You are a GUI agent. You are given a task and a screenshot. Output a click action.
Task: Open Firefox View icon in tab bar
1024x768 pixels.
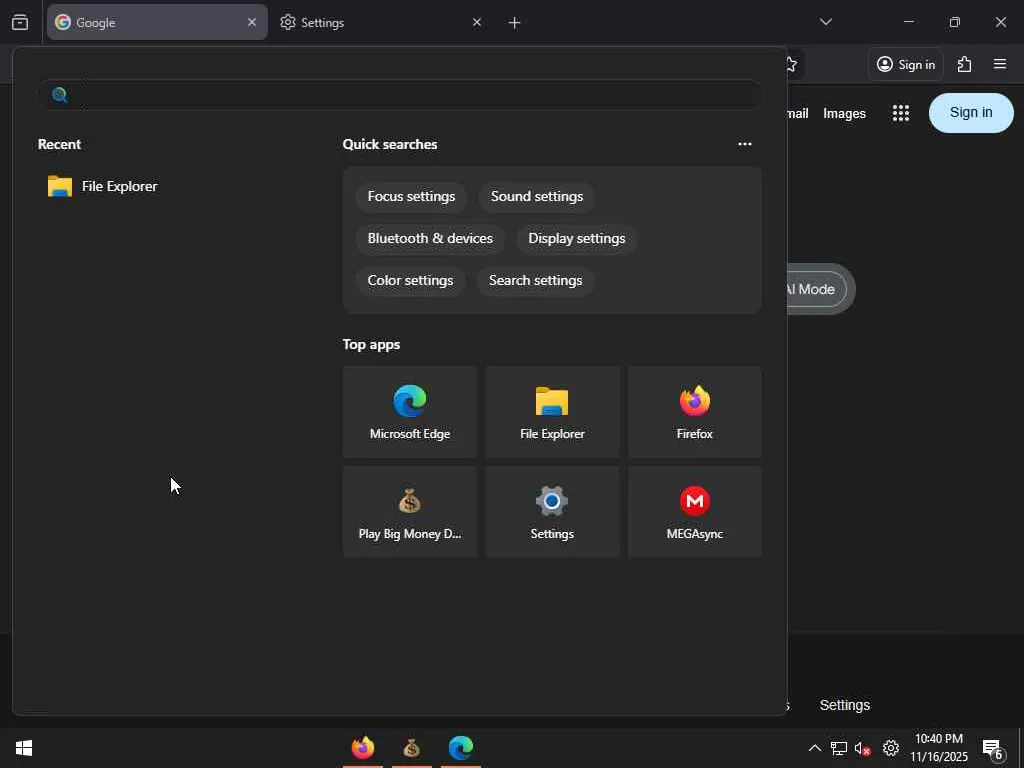(20, 22)
